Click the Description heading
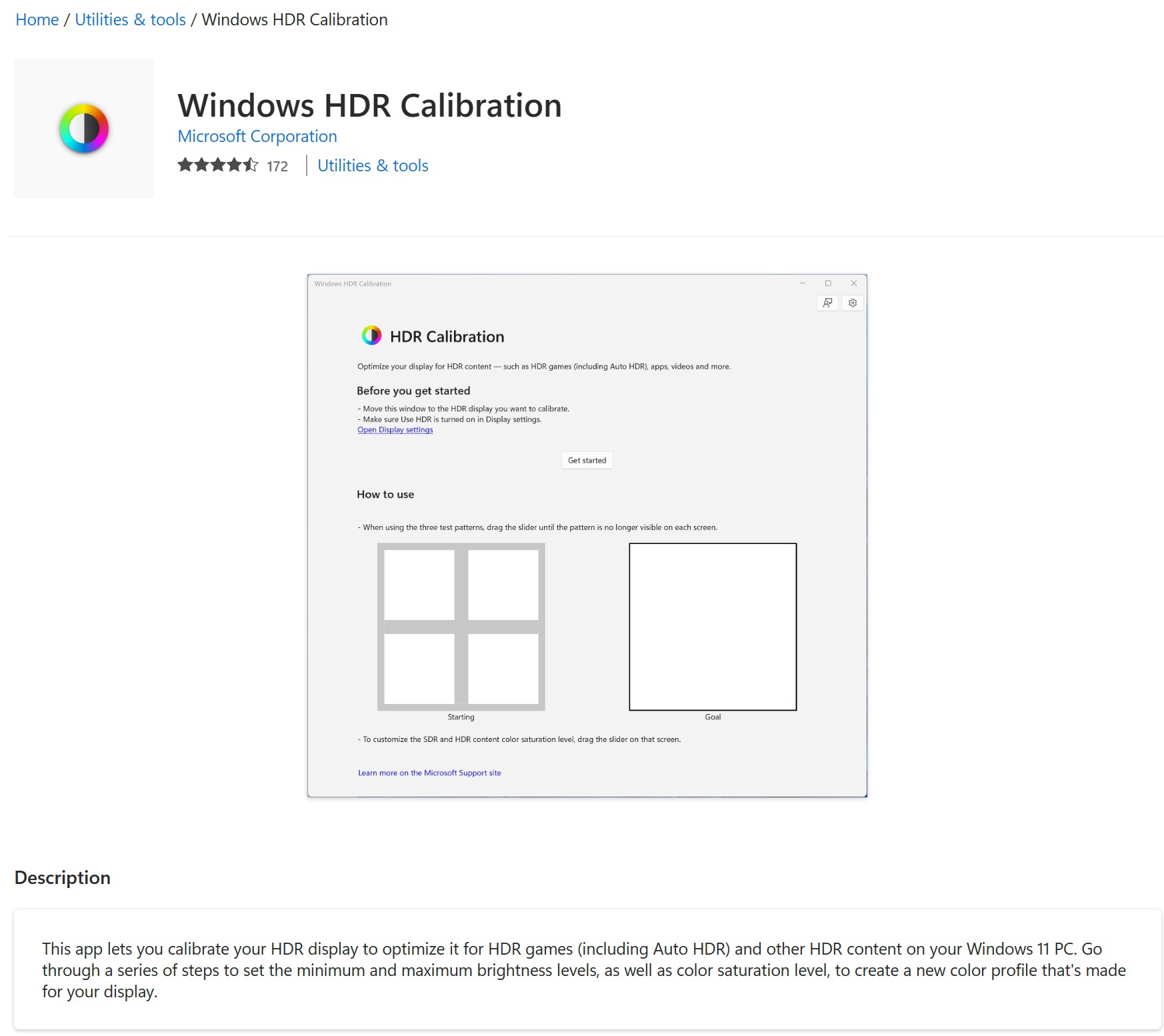 pyautogui.click(x=63, y=877)
